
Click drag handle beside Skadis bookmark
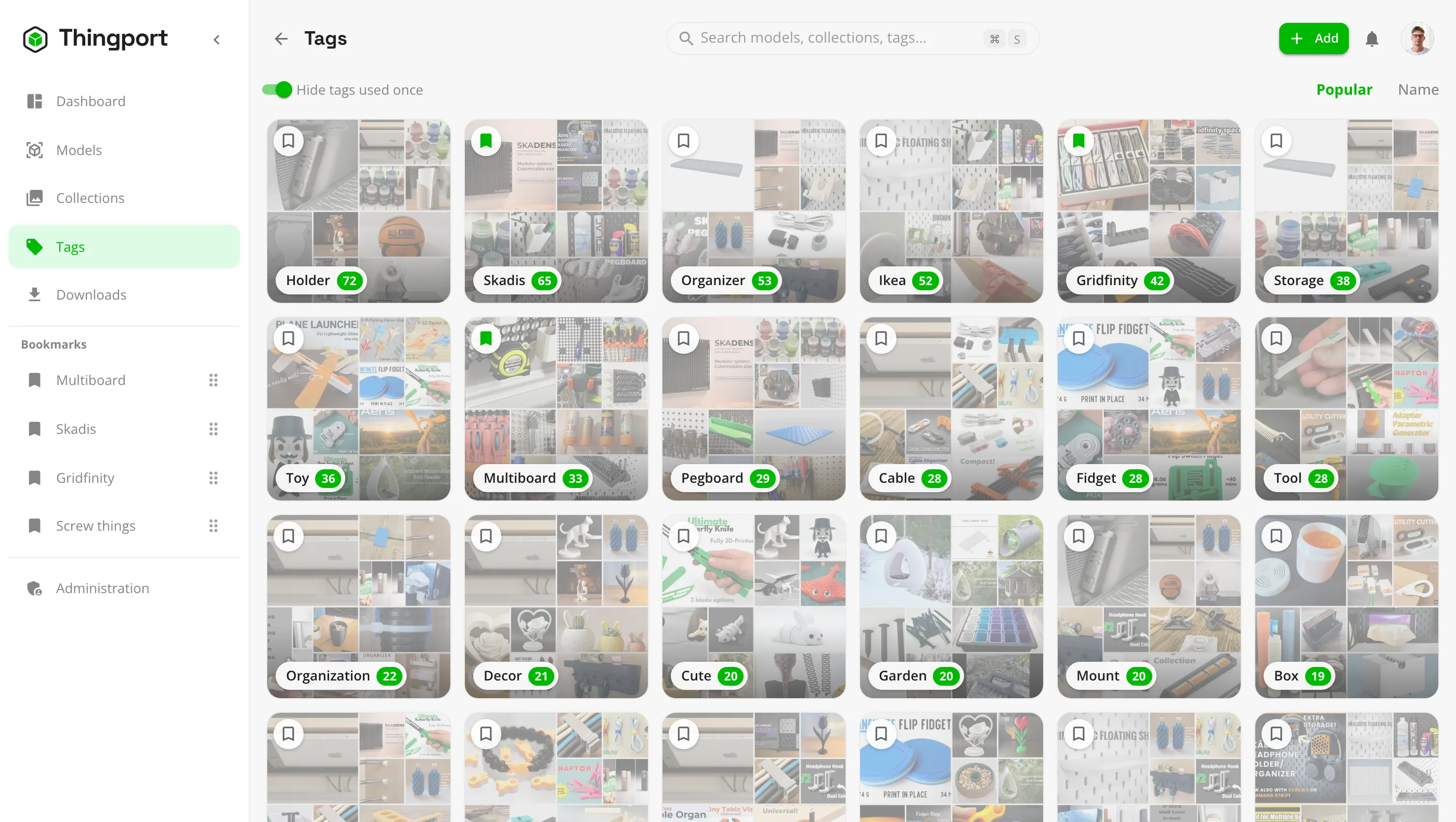click(x=213, y=429)
